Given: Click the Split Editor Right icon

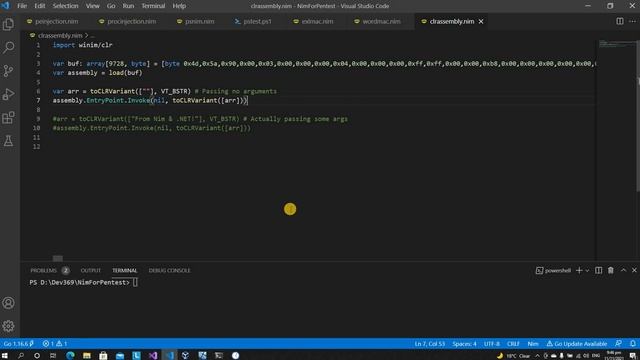Looking at the screenshot, I should coord(620,21).
